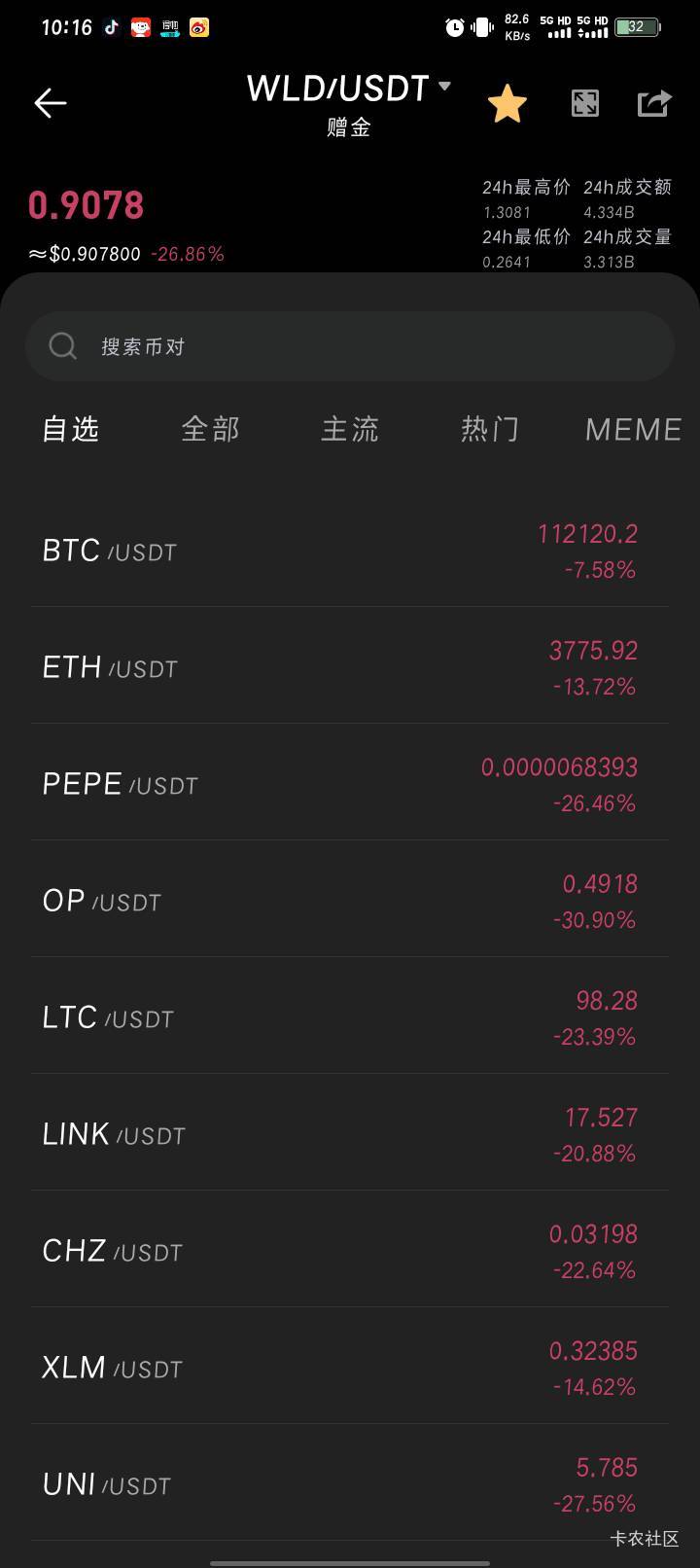Image resolution: width=700 pixels, height=1568 pixels.
Task: Switch to the 自选 tab
Action: pyautogui.click(x=71, y=429)
